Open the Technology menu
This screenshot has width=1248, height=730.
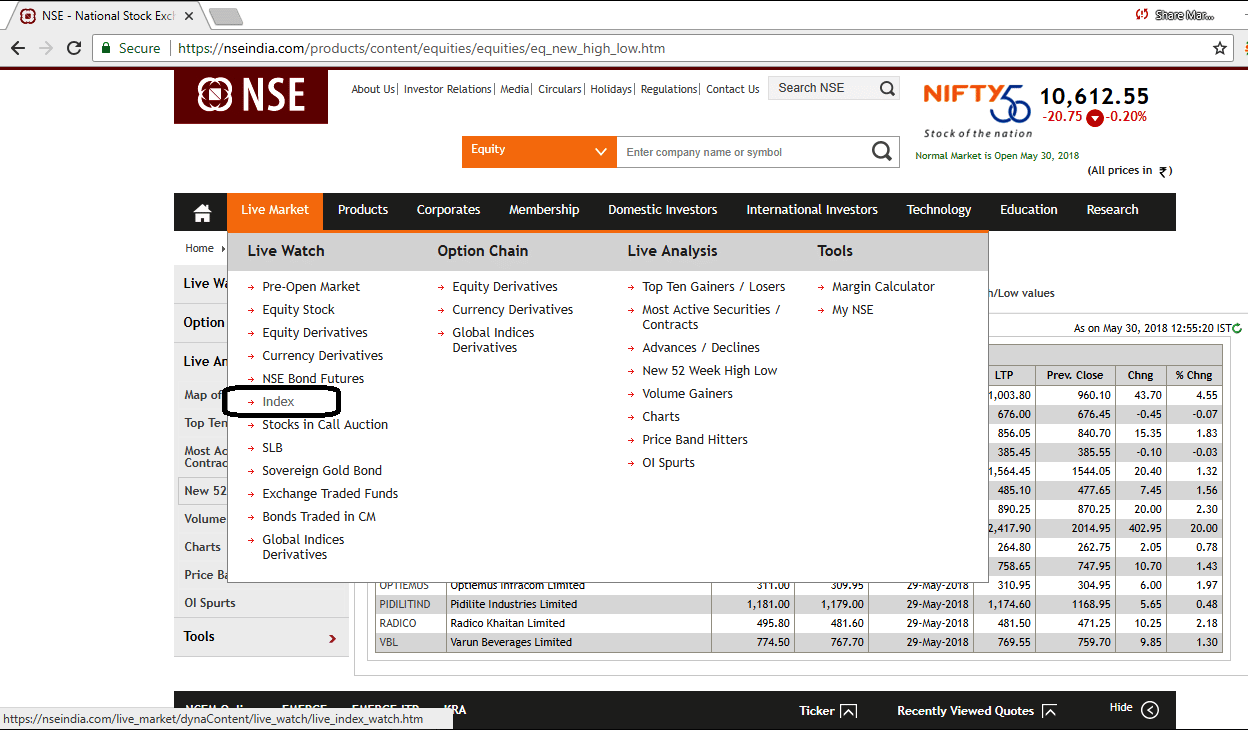click(x=939, y=210)
